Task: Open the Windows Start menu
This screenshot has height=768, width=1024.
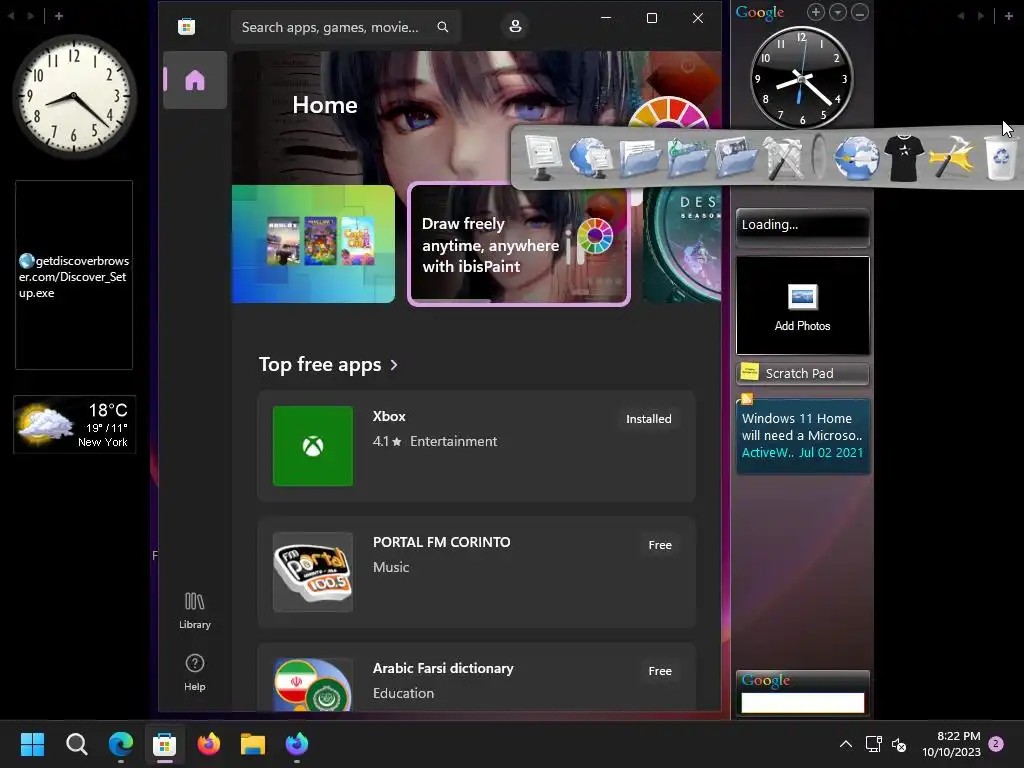Action: [32, 744]
